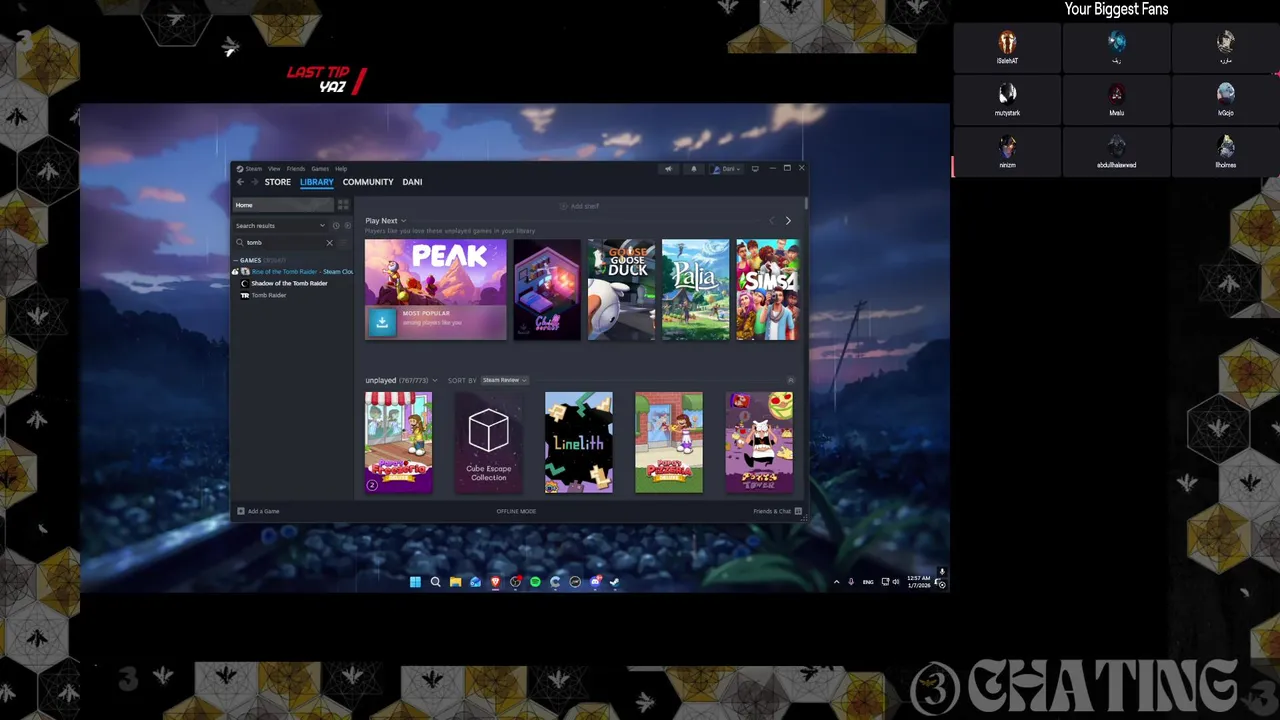
Task: Open the View menu
Action: pyautogui.click(x=274, y=169)
